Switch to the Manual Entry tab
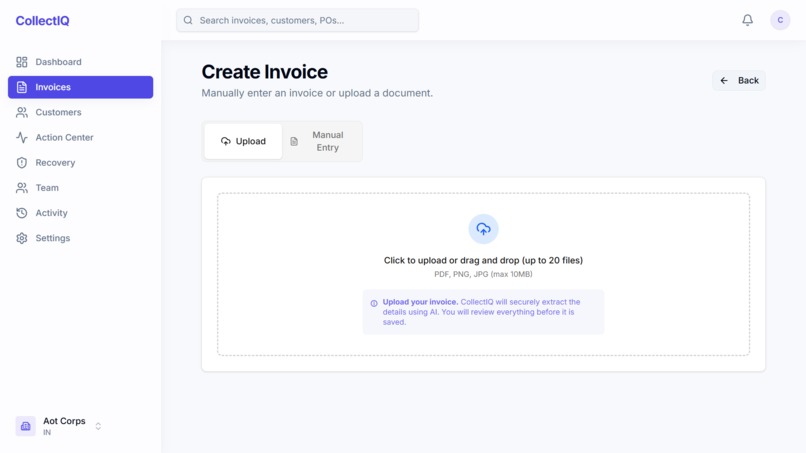Viewport: 806px width, 453px height. tap(322, 141)
